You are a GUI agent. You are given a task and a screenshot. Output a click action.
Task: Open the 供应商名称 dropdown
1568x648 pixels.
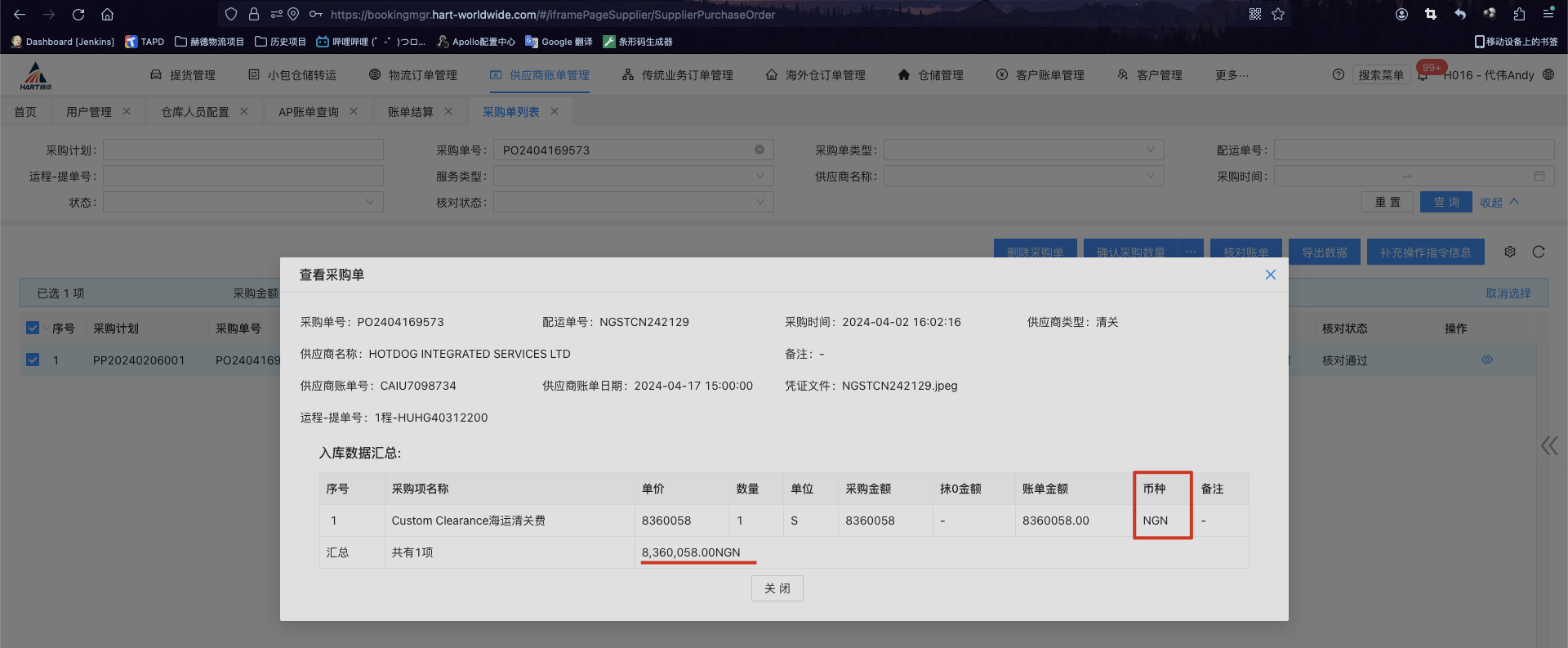[x=1023, y=176]
